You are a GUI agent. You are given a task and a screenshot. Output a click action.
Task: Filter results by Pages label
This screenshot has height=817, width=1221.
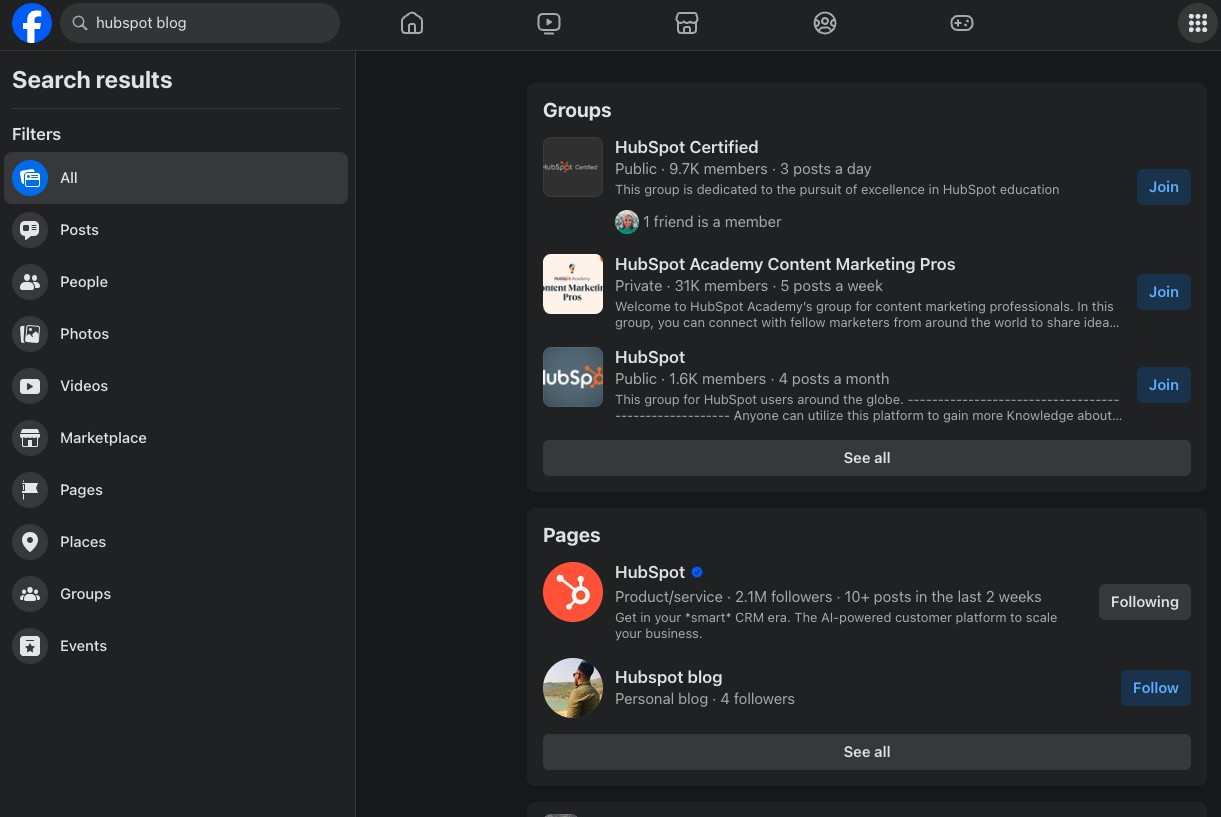pyautogui.click(x=81, y=490)
